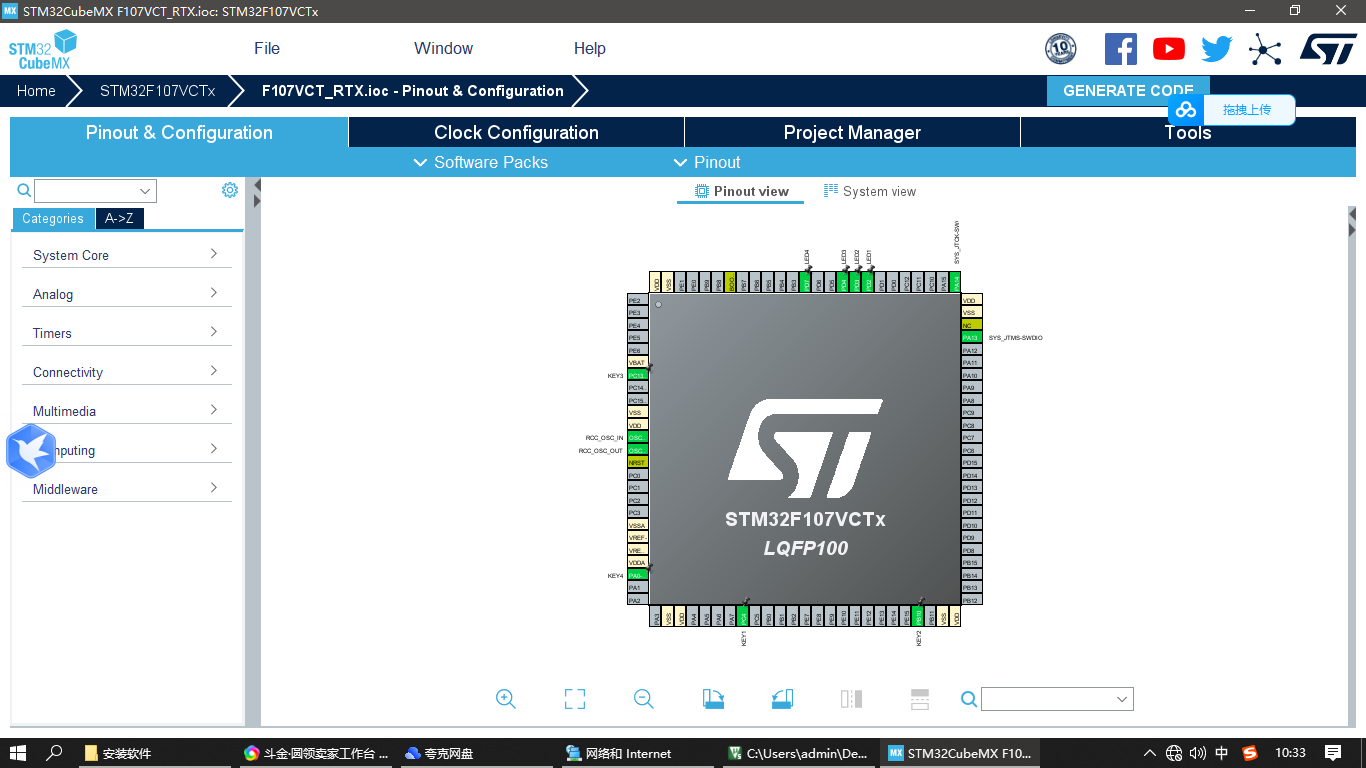Select the Categories tab

click(x=53, y=218)
